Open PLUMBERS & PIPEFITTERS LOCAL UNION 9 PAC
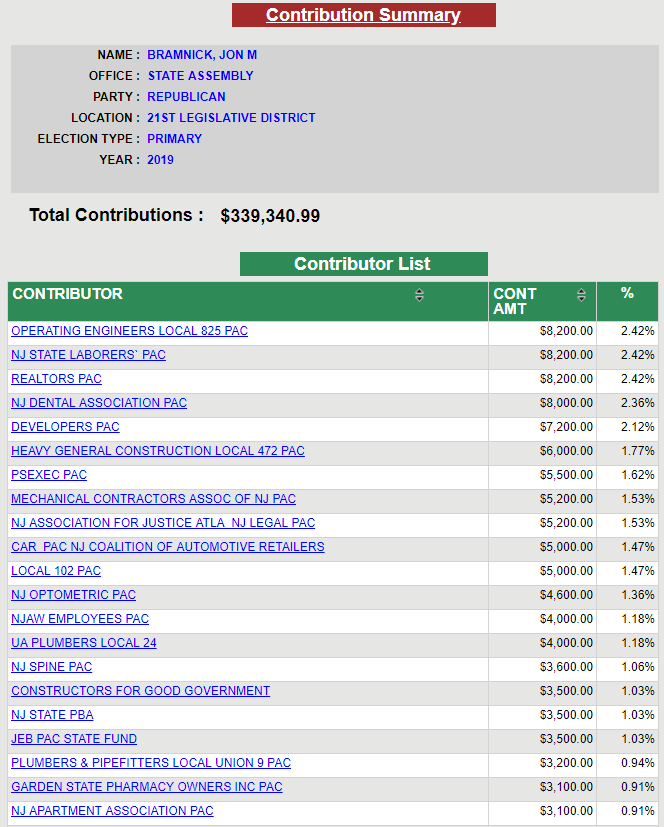The width and height of the screenshot is (664, 827). (151, 763)
